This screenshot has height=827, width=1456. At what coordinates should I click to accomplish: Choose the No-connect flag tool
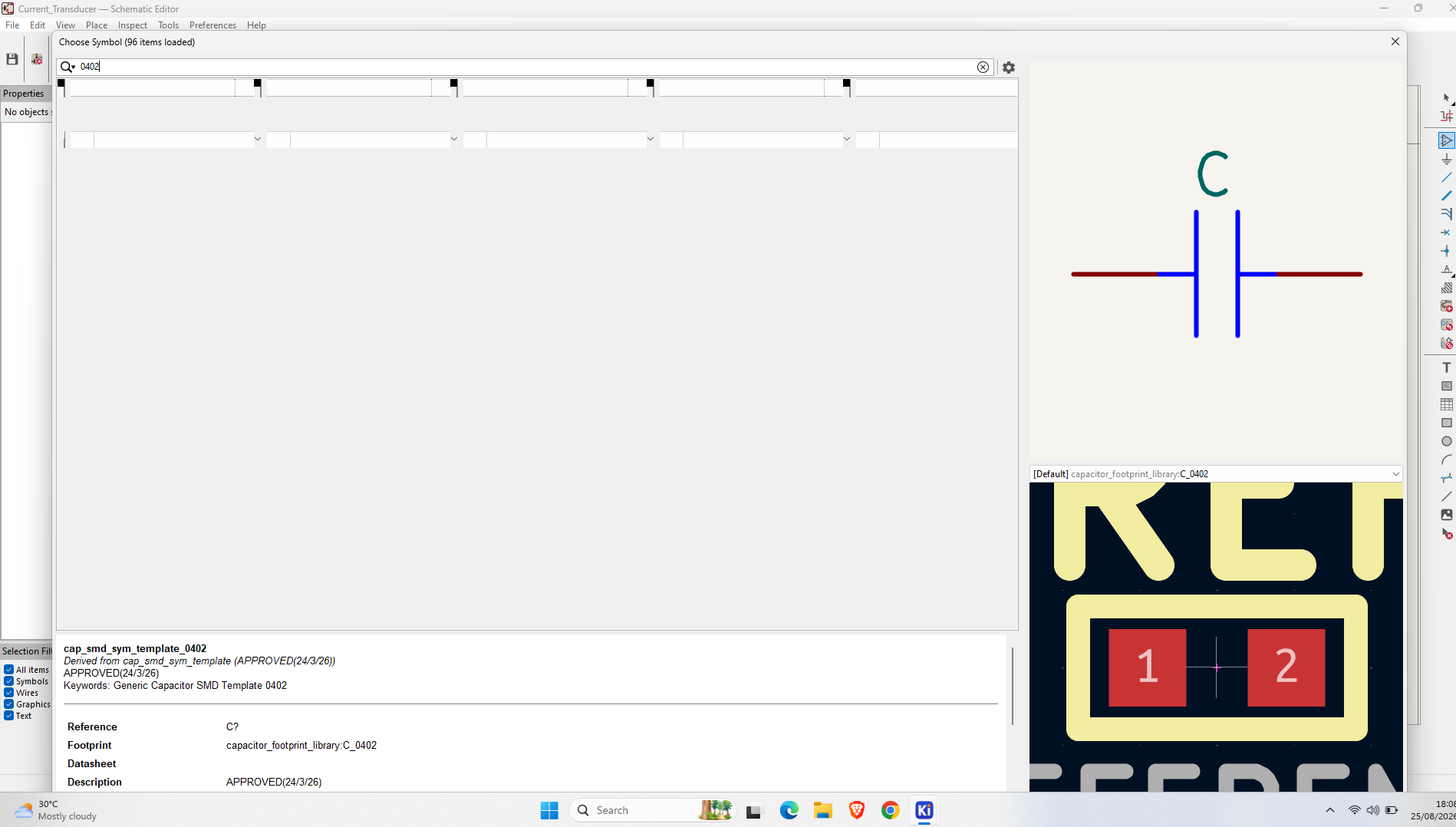(1446, 232)
